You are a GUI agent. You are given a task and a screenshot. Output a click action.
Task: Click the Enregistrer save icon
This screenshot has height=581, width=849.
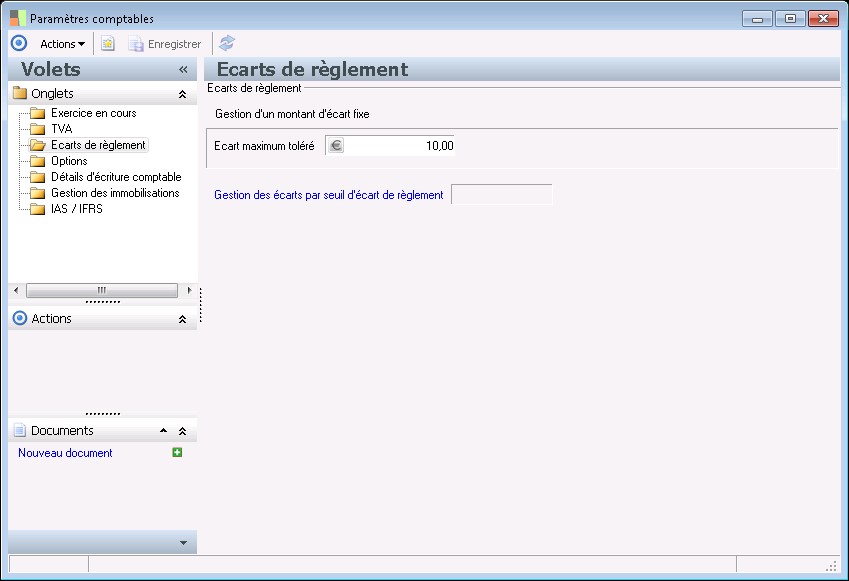click(135, 43)
